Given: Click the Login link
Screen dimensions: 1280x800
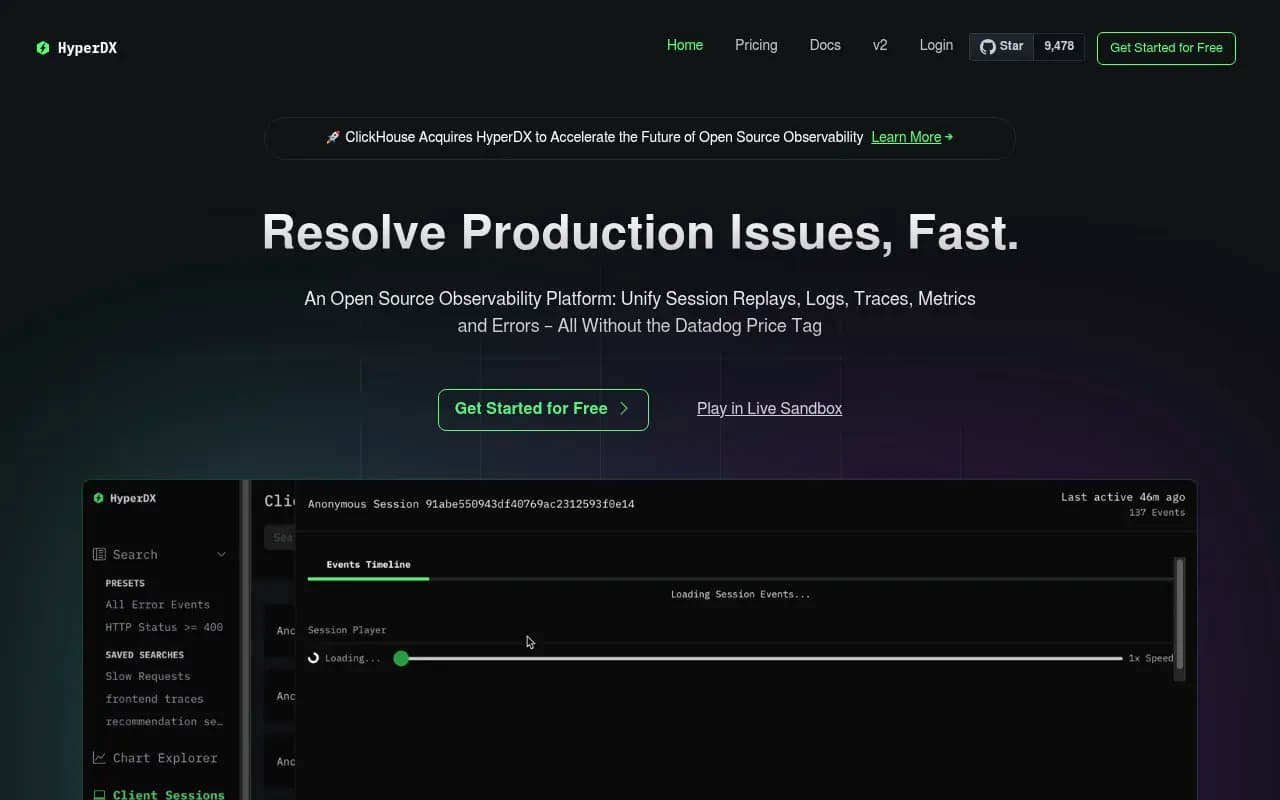Looking at the screenshot, I should tap(936, 45).
